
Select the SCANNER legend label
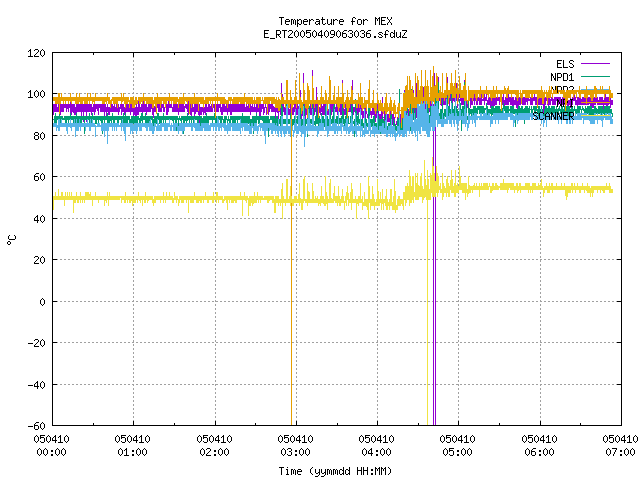[553, 116]
